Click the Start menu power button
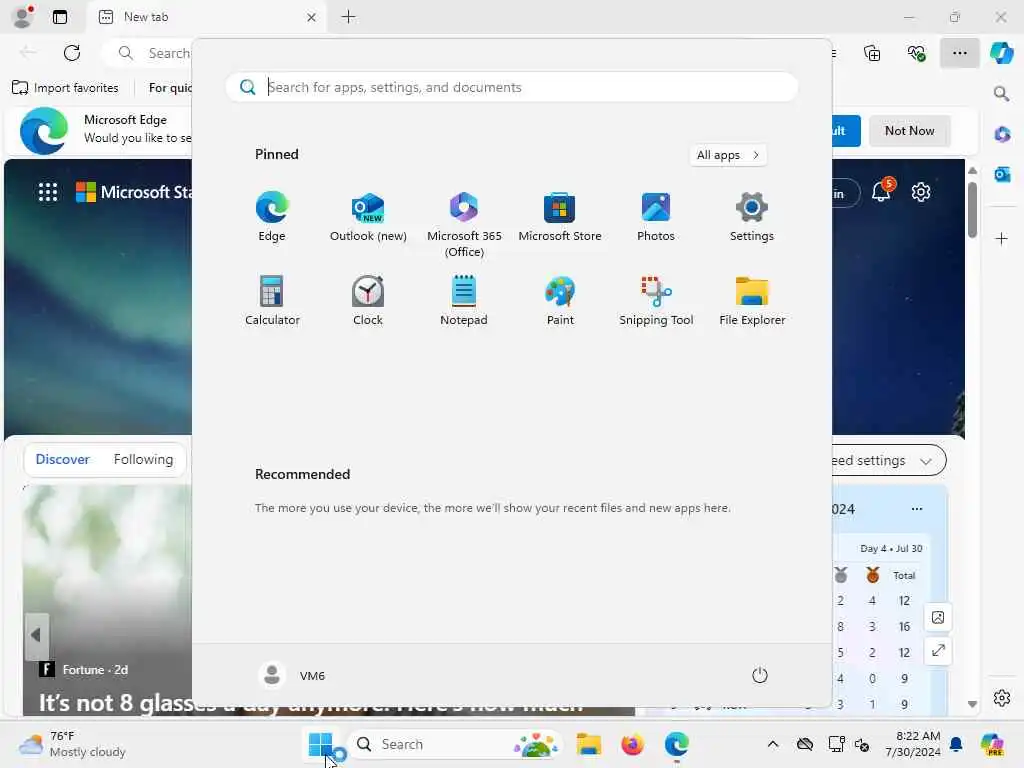This screenshot has height=768, width=1024. [x=760, y=675]
